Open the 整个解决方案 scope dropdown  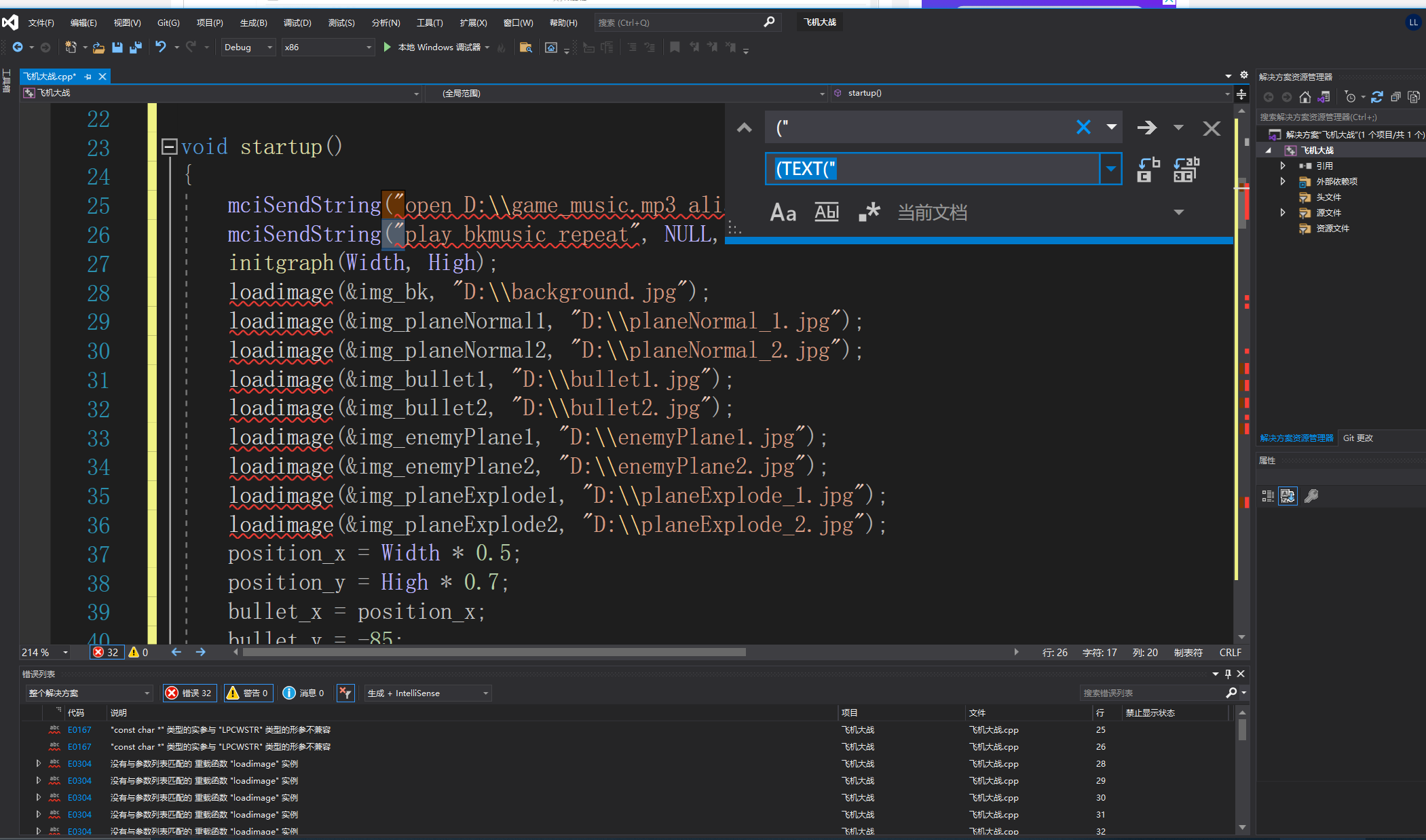click(89, 693)
